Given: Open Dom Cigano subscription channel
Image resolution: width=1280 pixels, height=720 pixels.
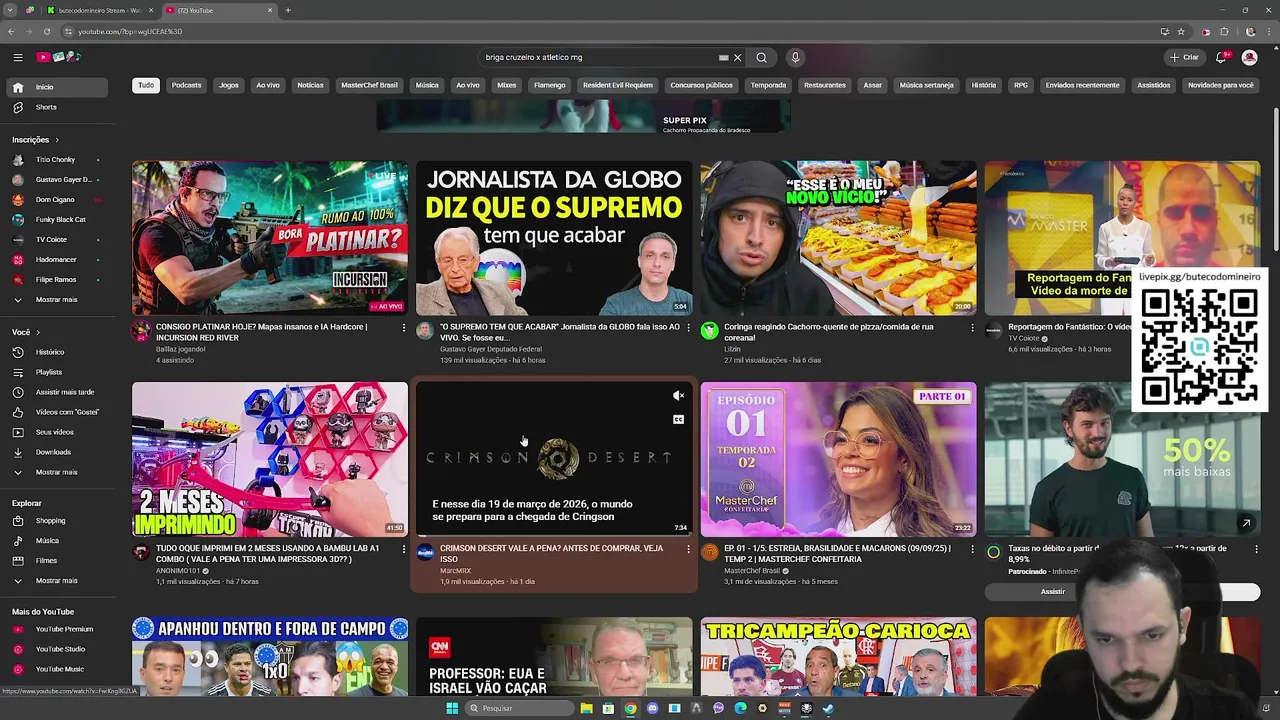Looking at the screenshot, I should [58, 200].
